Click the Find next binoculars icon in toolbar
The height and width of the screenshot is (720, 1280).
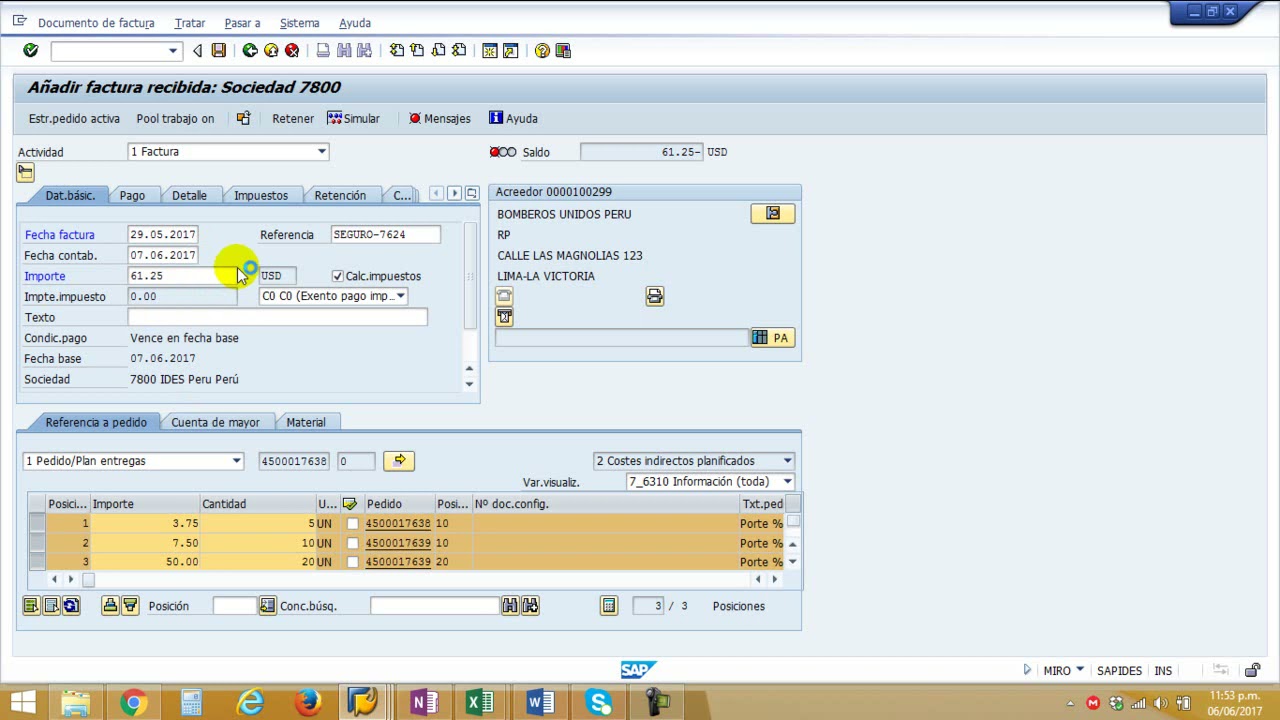point(364,50)
